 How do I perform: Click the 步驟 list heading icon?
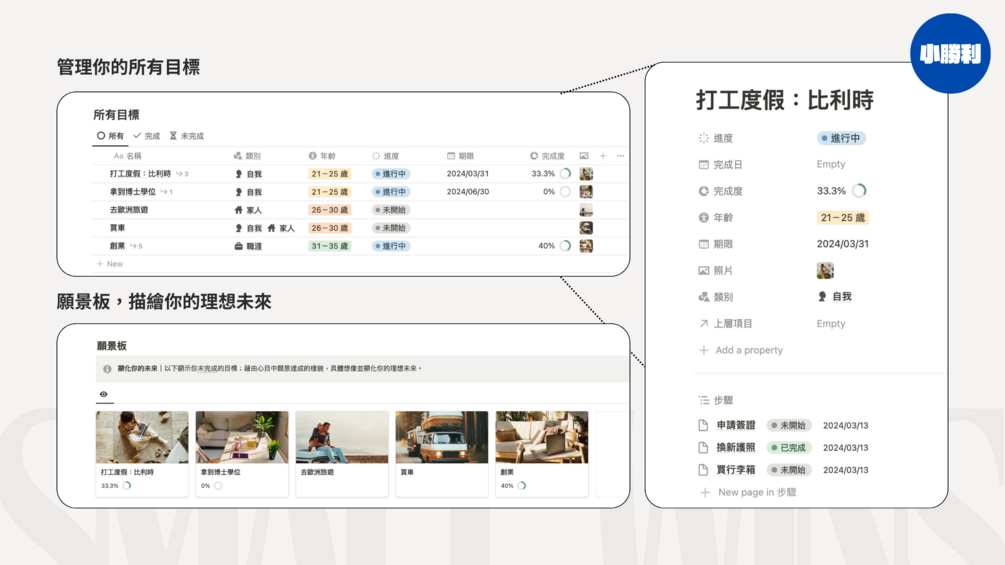click(704, 400)
